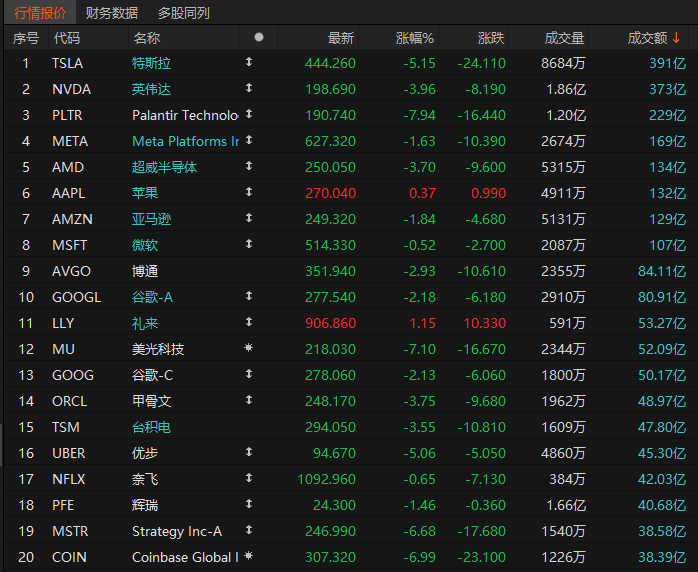Image resolution: width=698 pixels, height=572 pixels.
Task: Click the asterisk icon in 美光科技 row
Action: coord(249,348)
